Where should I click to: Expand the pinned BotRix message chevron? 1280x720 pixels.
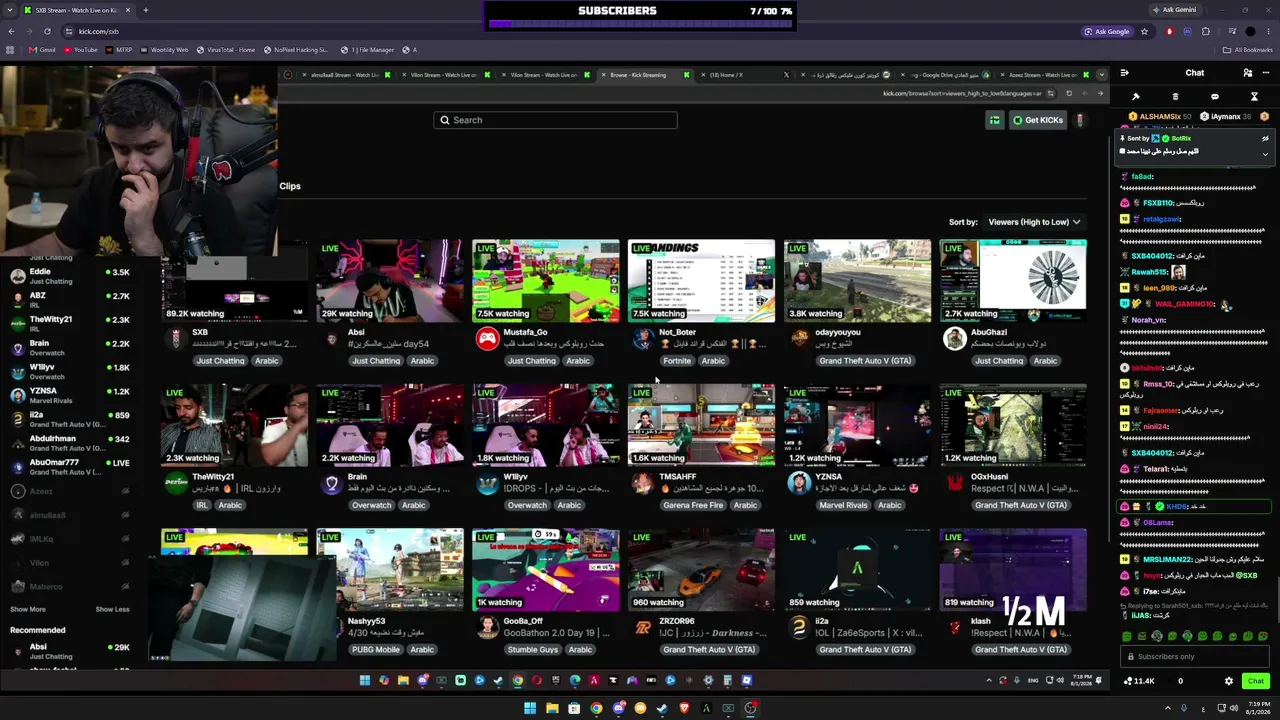[1265, 154]
